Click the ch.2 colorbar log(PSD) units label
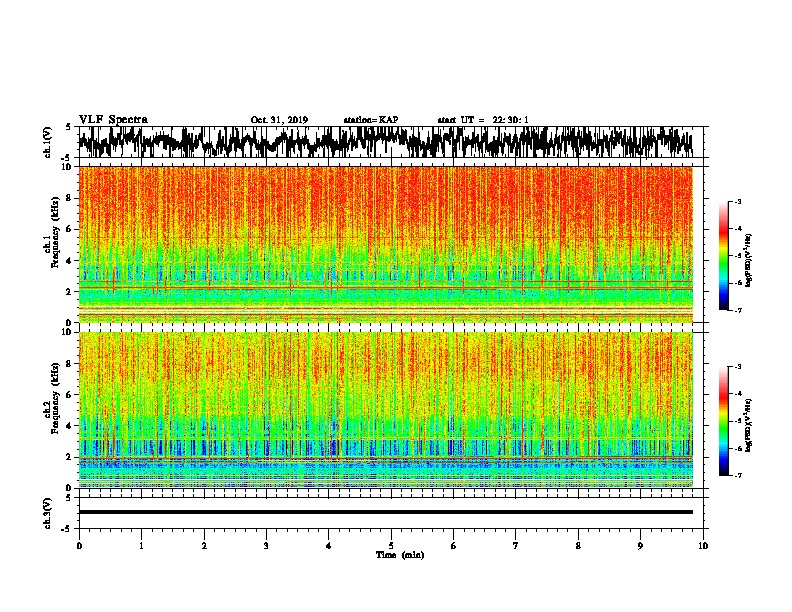 [x=748, y=425]
